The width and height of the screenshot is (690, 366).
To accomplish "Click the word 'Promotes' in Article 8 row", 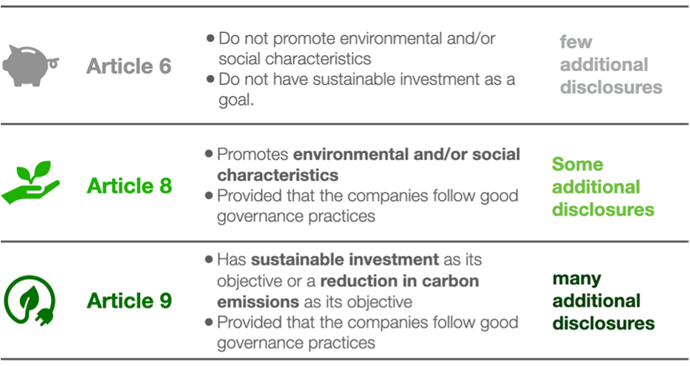I will [253, 155].
